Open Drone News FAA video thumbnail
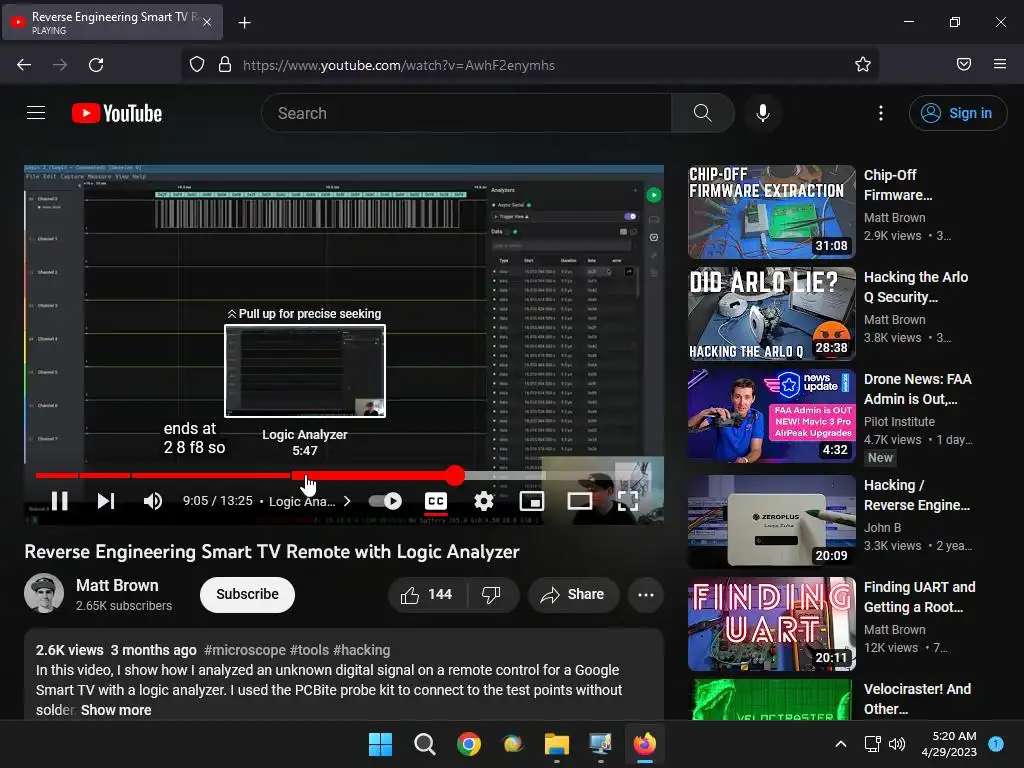 point(771,415)
